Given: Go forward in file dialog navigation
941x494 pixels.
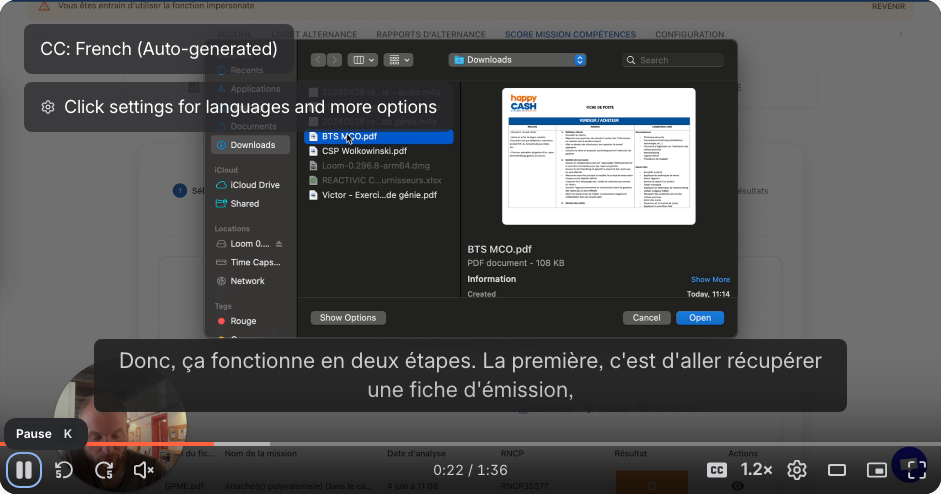Looking at the screenshot, I should pos(334,60).
